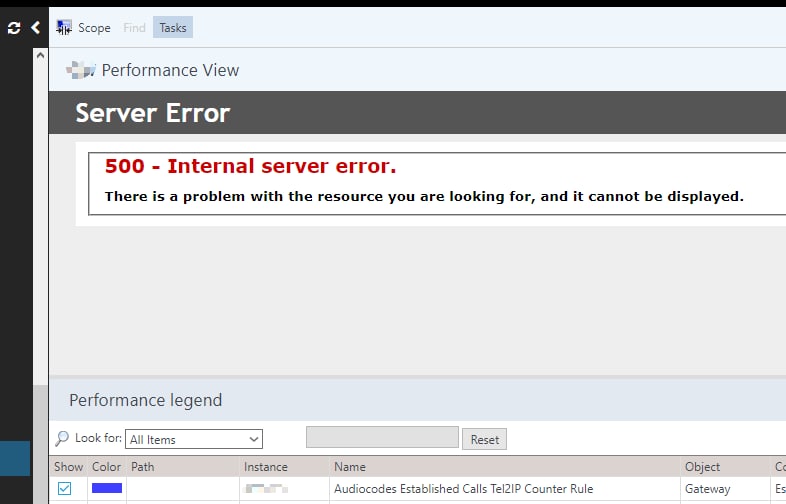
Task: Uncheck Show checkbox for Audiocodes Established Calls rule
Action: pos(64,488)
